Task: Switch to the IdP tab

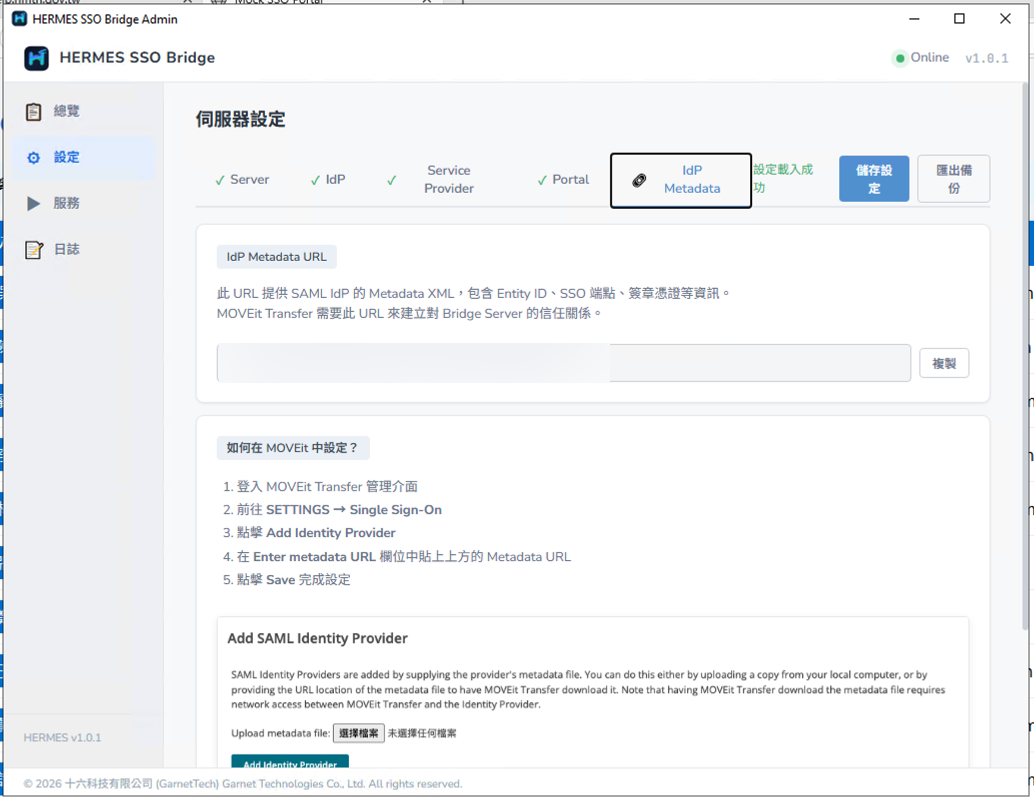Action: pyautogui.click(x=328, y=180)
